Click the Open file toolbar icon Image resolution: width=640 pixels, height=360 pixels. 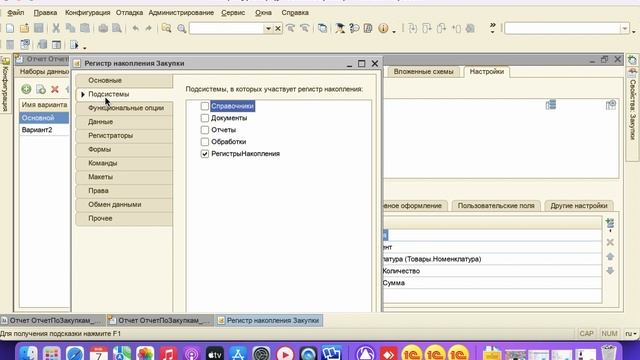click(24, 28)
